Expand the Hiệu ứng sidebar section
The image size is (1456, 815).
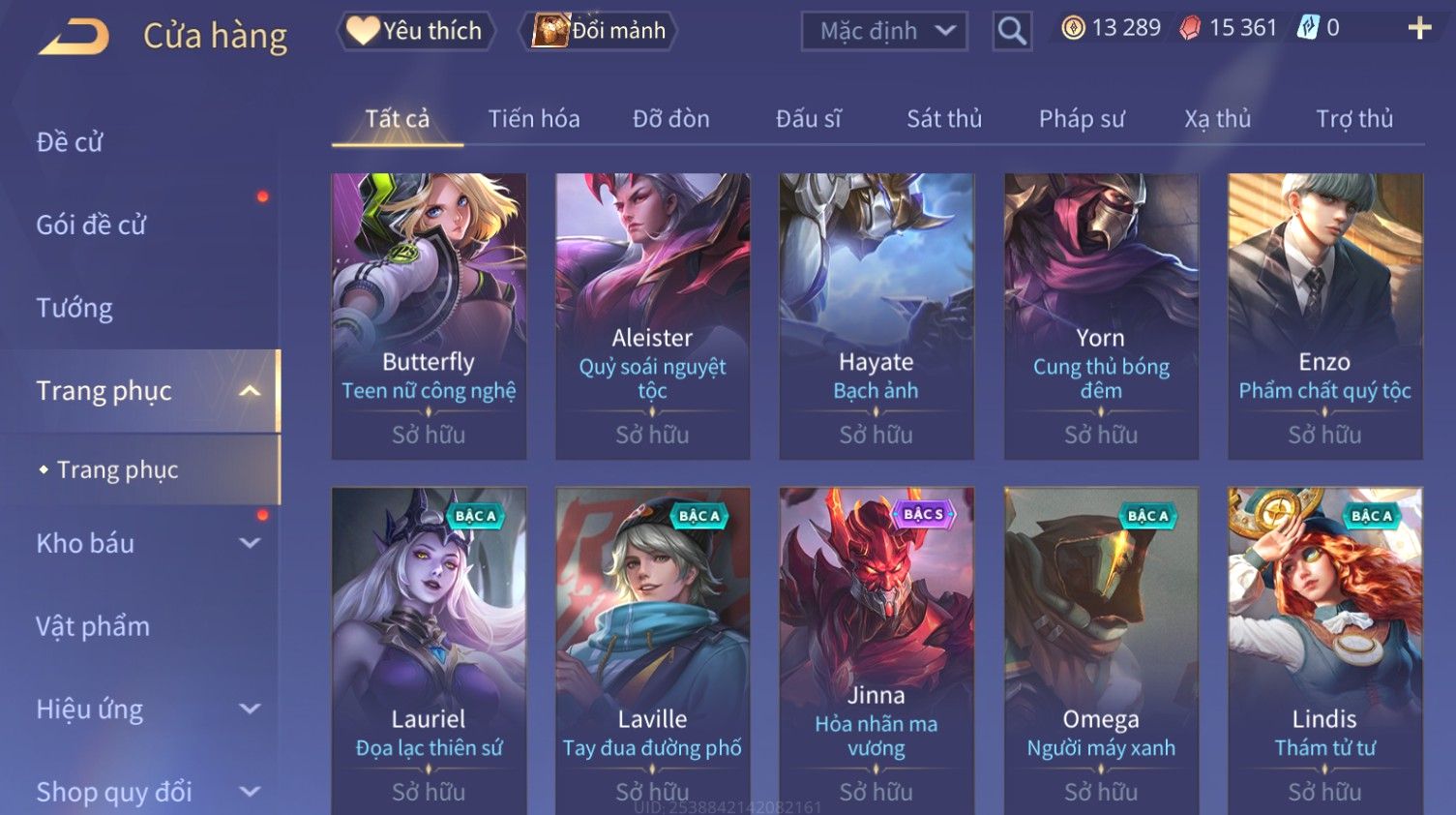(250, 709)
